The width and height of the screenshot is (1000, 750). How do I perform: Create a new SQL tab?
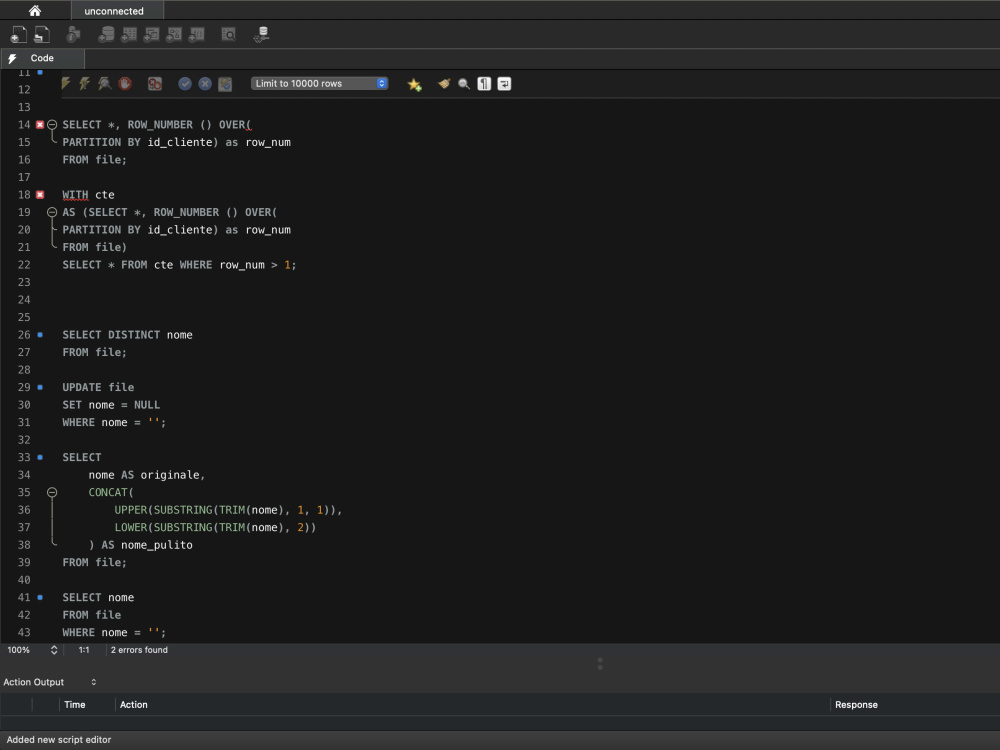pos(19,34)
